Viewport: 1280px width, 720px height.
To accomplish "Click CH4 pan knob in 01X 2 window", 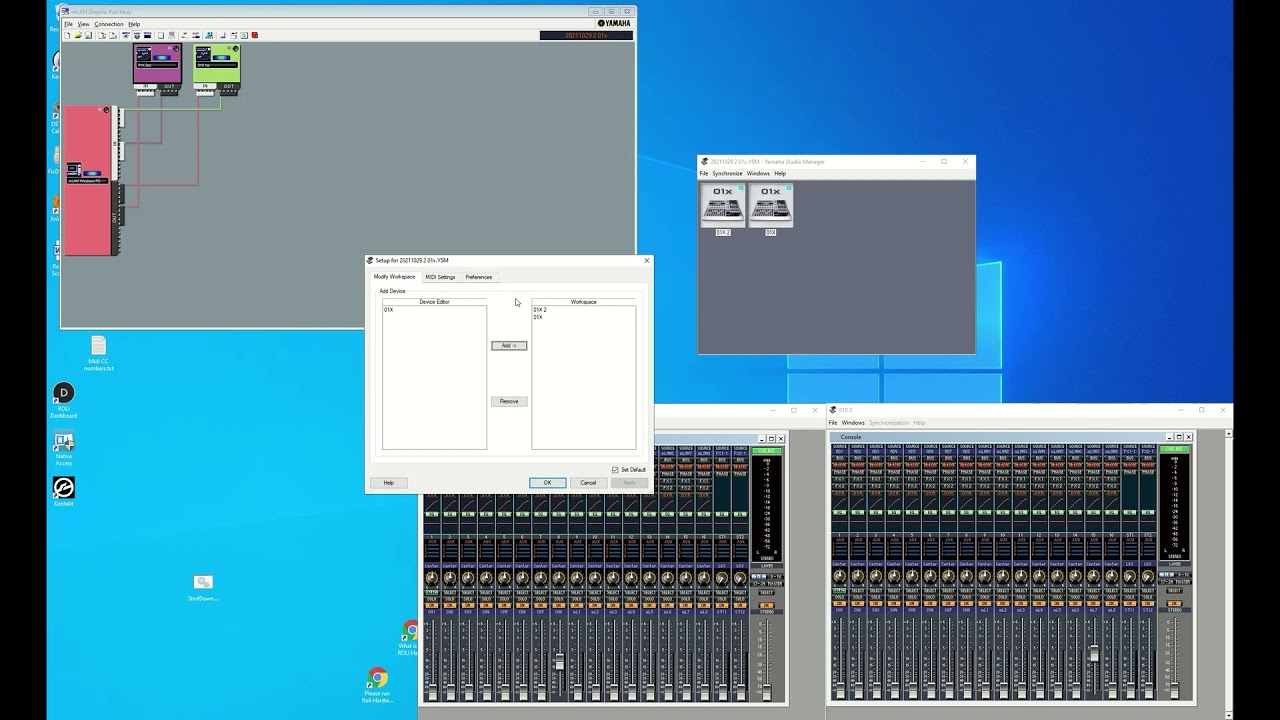I will pos(895,577).
